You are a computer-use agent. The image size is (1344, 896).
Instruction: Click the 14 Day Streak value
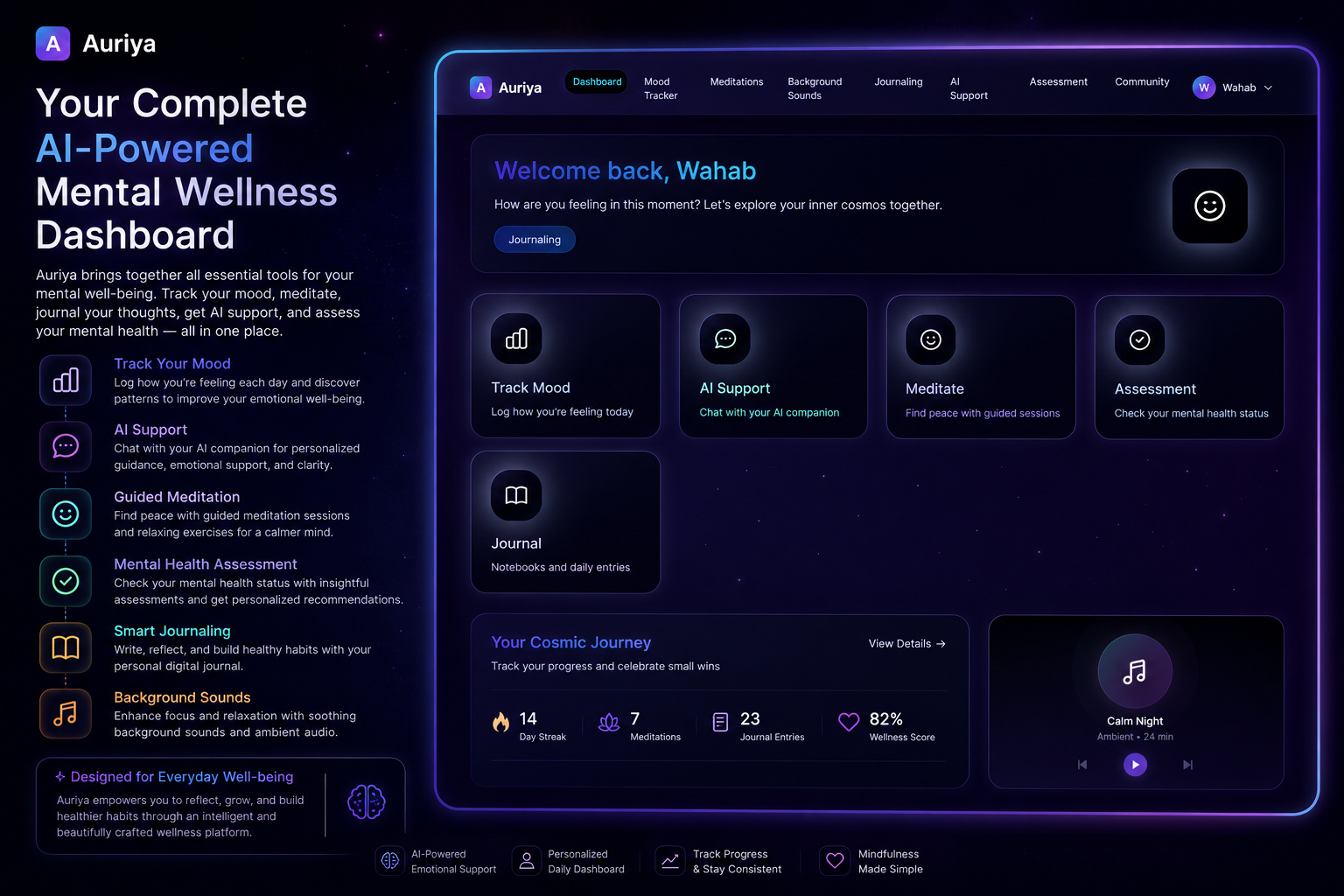click(x=528, y=718)
